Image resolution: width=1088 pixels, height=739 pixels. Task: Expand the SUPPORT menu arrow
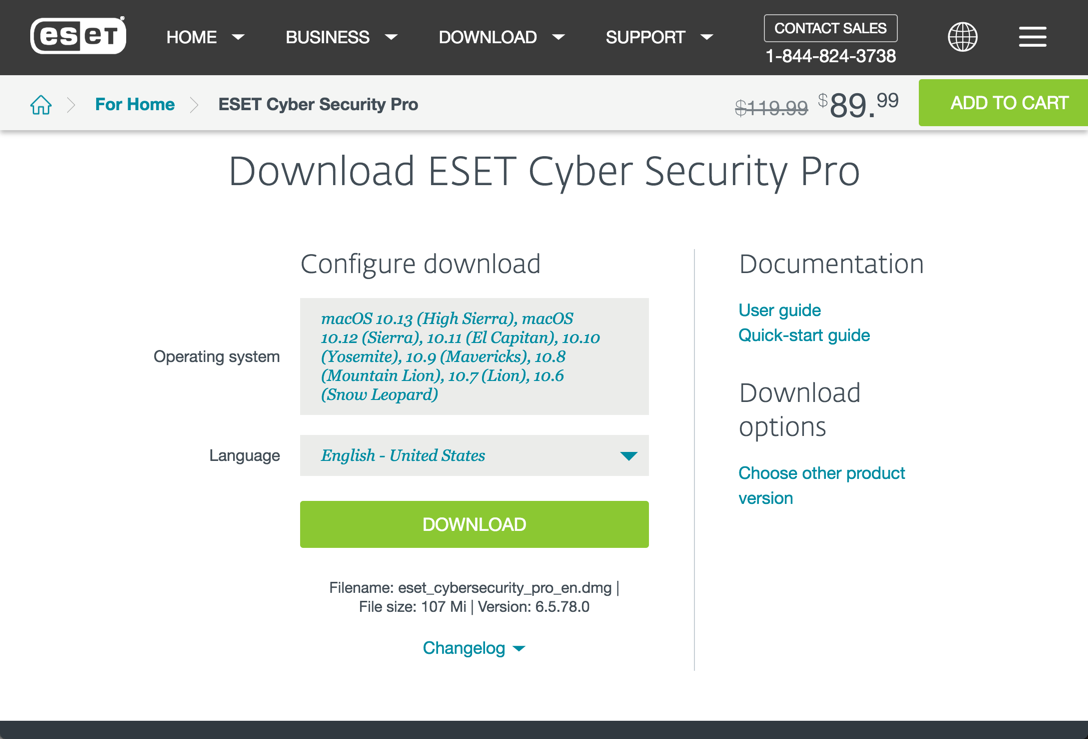(707, 37)
